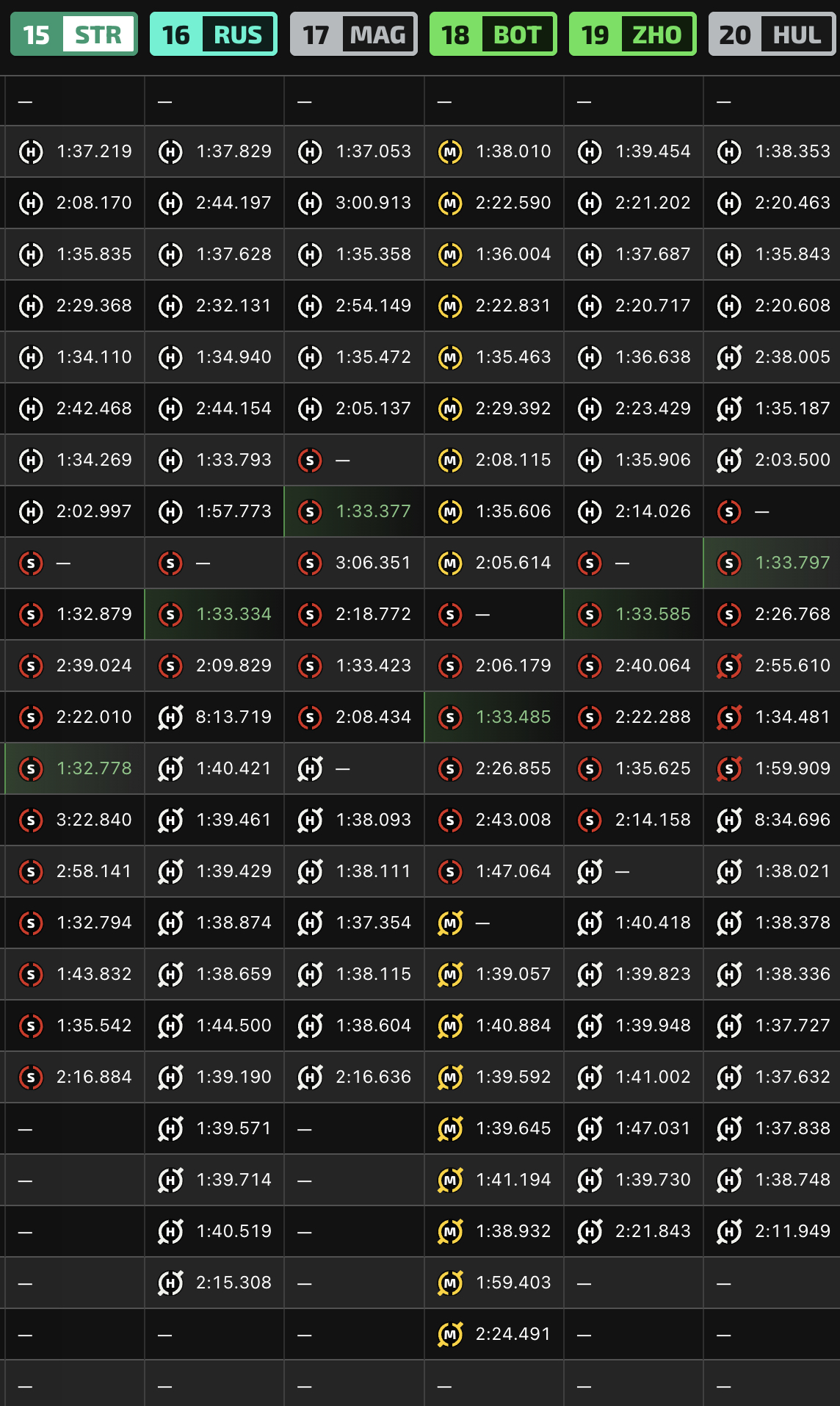This screenshot has height=1406, width=840.
Task: Click soft tyre icon beside 1:33.334
Action: point(170,615)
